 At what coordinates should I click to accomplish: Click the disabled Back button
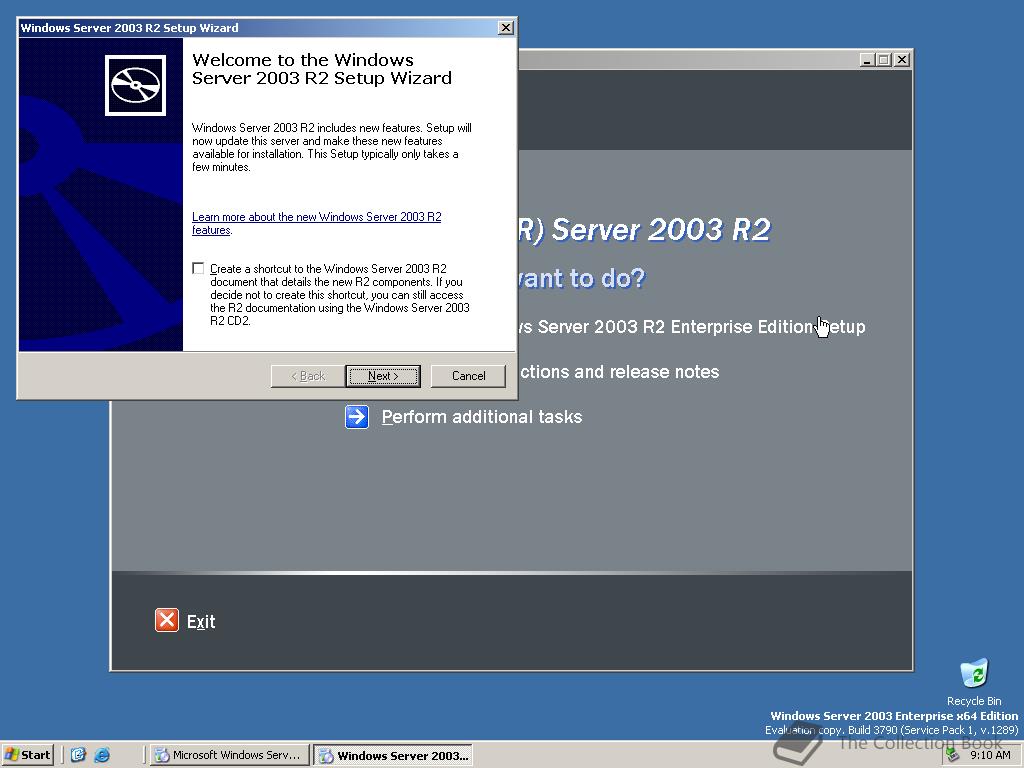tap(308, 376)
